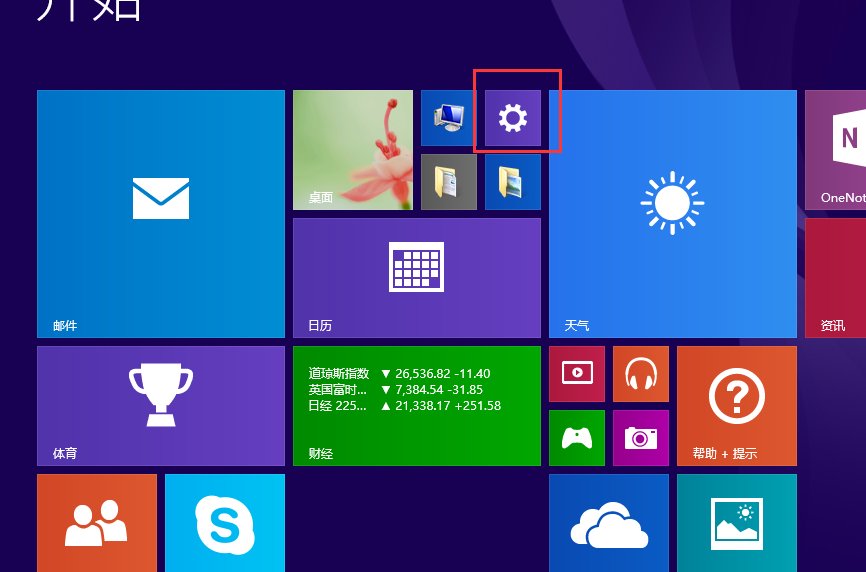Image resolution: width=866 pixels, height=572 pixels.
Task: Open the Skype tile
Action: pyautogui.click(x=224, y=522)
